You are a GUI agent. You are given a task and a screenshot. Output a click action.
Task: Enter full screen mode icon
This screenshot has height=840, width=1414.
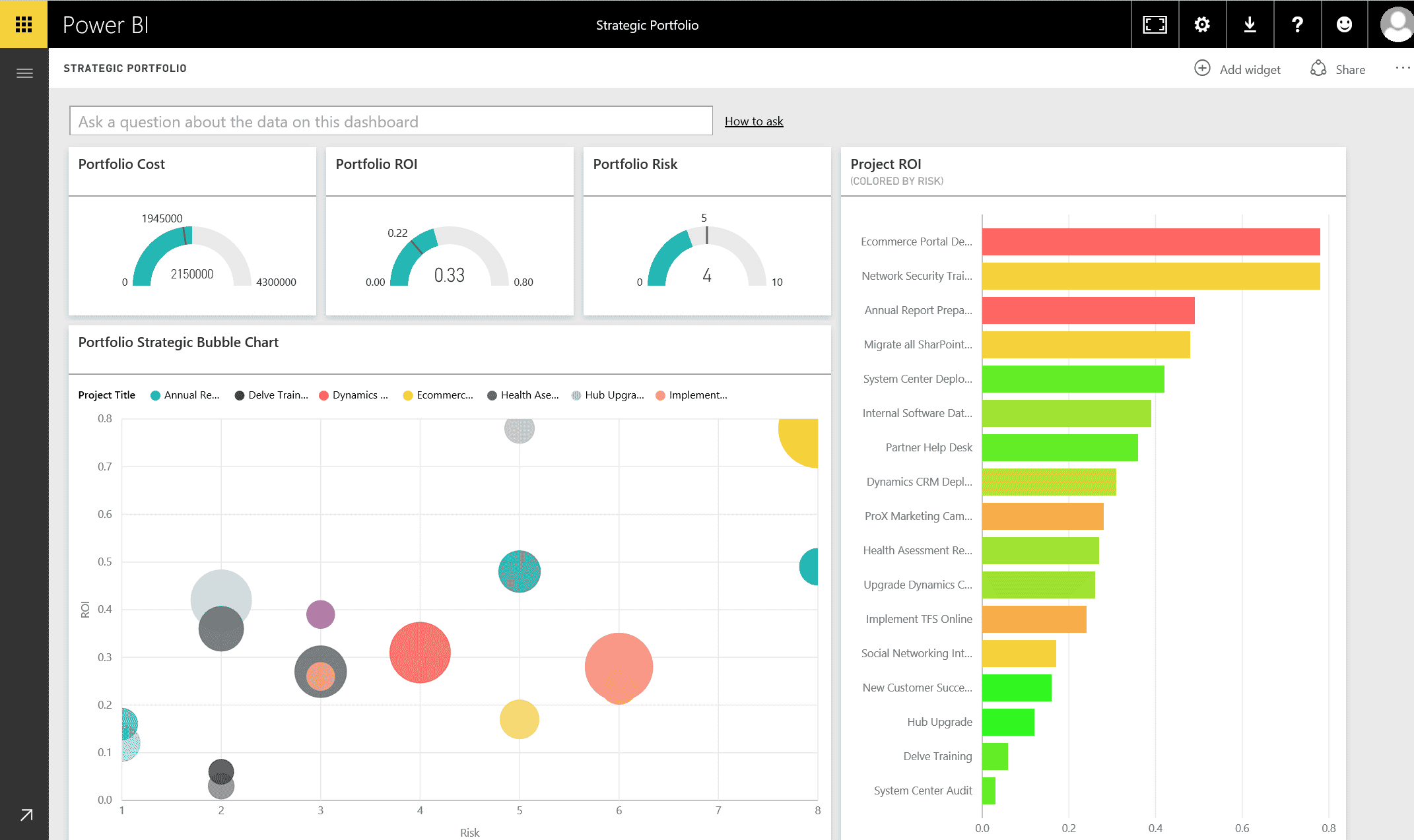click(x=1155, y=24)
